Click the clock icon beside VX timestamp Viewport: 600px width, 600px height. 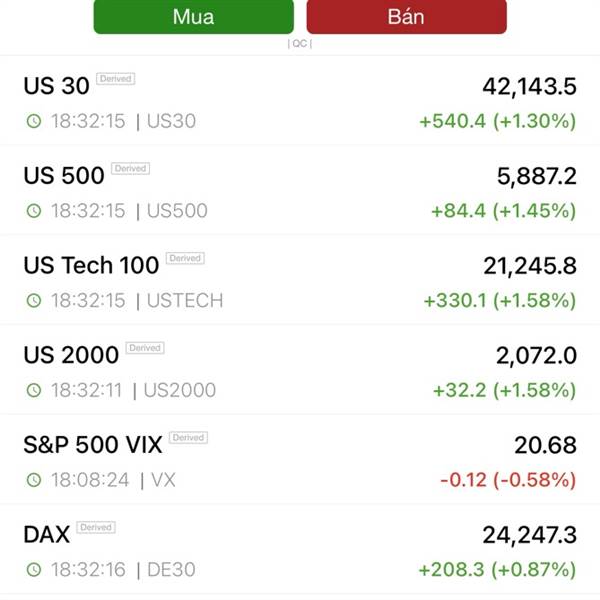tap(34, 479)
